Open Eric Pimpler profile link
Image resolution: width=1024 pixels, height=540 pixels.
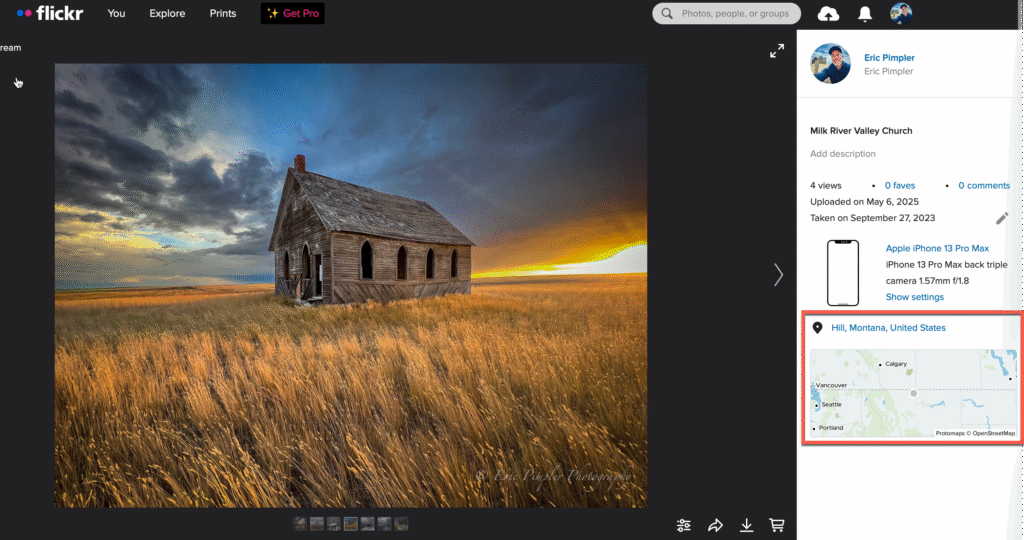[x=889, y=58]
